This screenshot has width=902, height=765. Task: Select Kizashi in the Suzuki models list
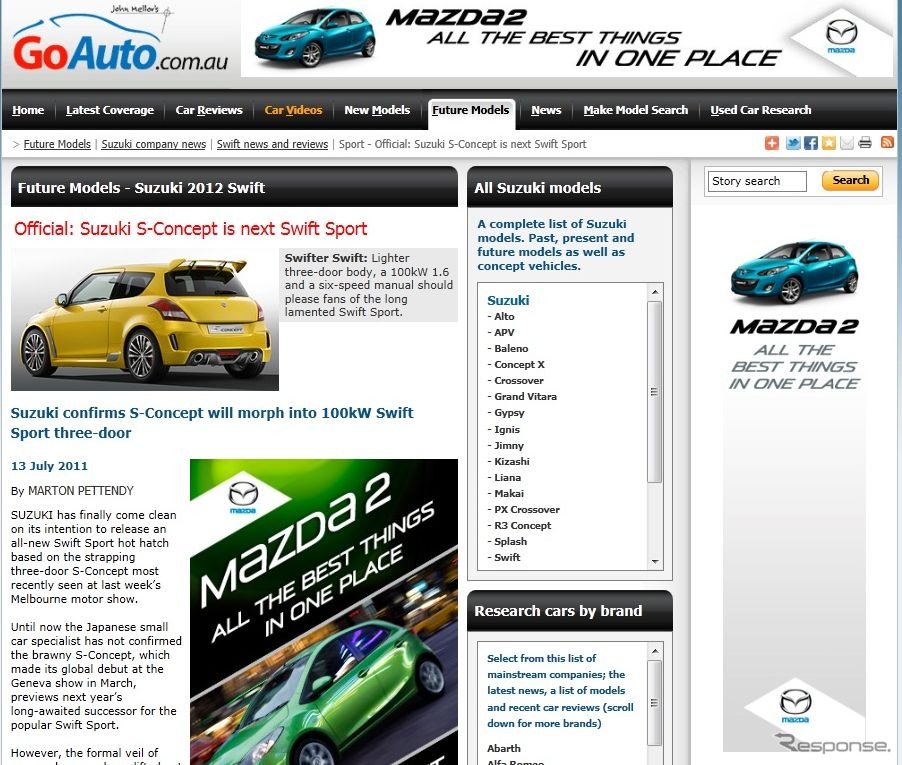point(511,462)
